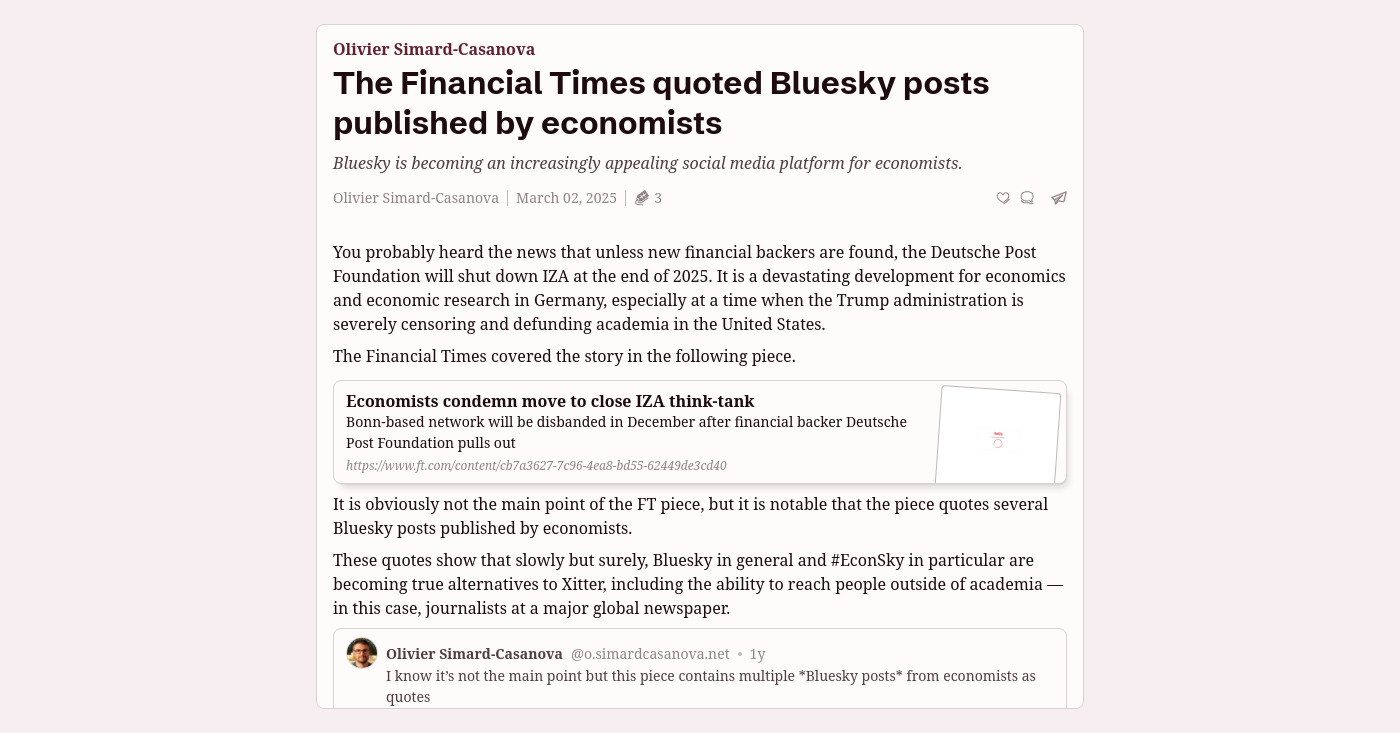Click the ft.com URL in the link card
Viewport: 1400px width, 733px height.
536,465
